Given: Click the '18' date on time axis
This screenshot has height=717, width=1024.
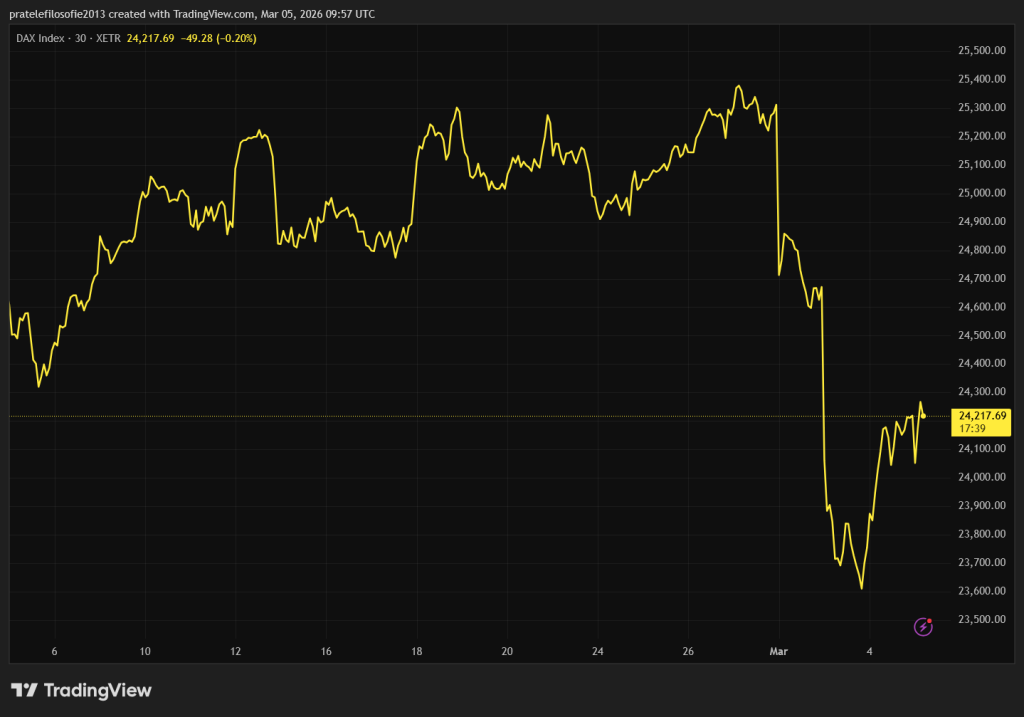Looking at the screenshot, I should tap(417, 651).
